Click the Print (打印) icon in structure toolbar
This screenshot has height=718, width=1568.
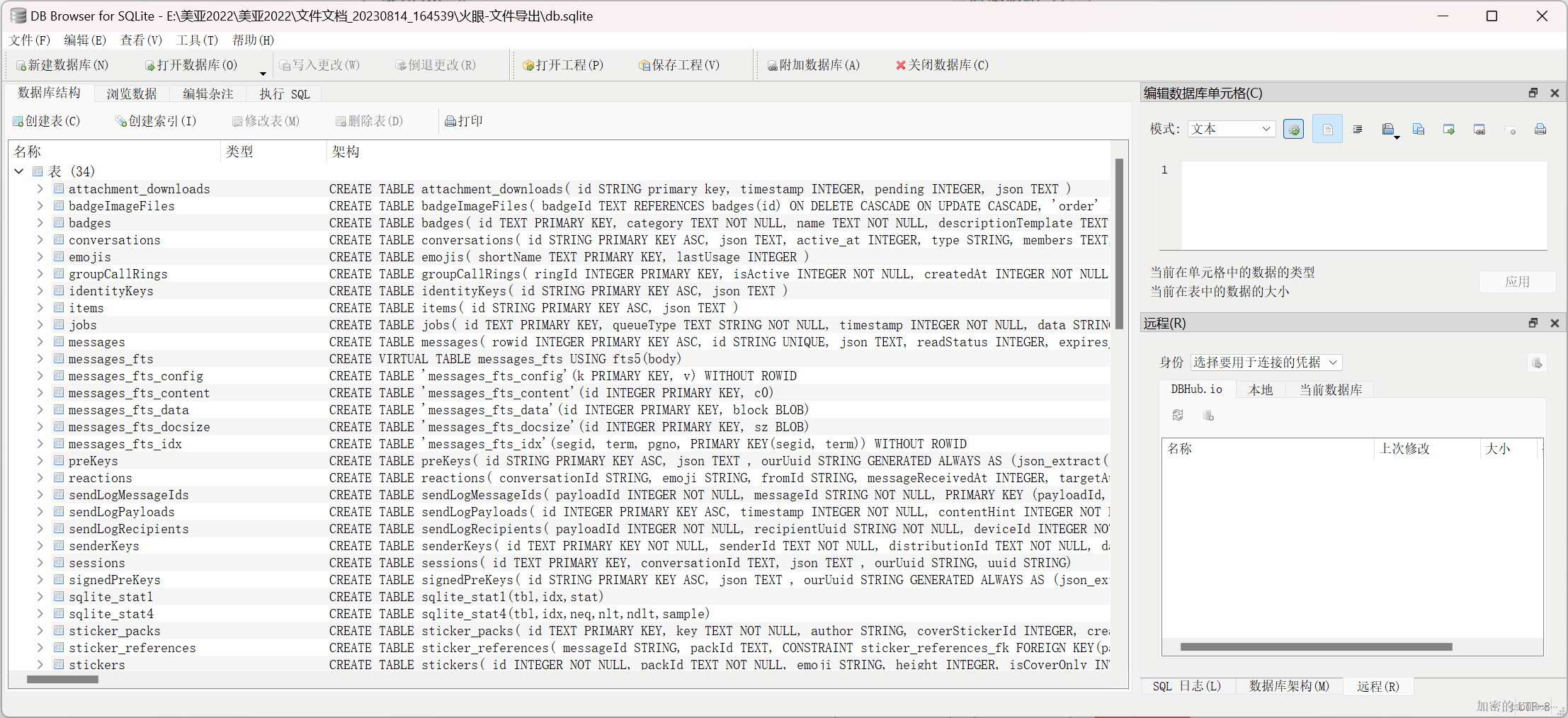(450, 122)
